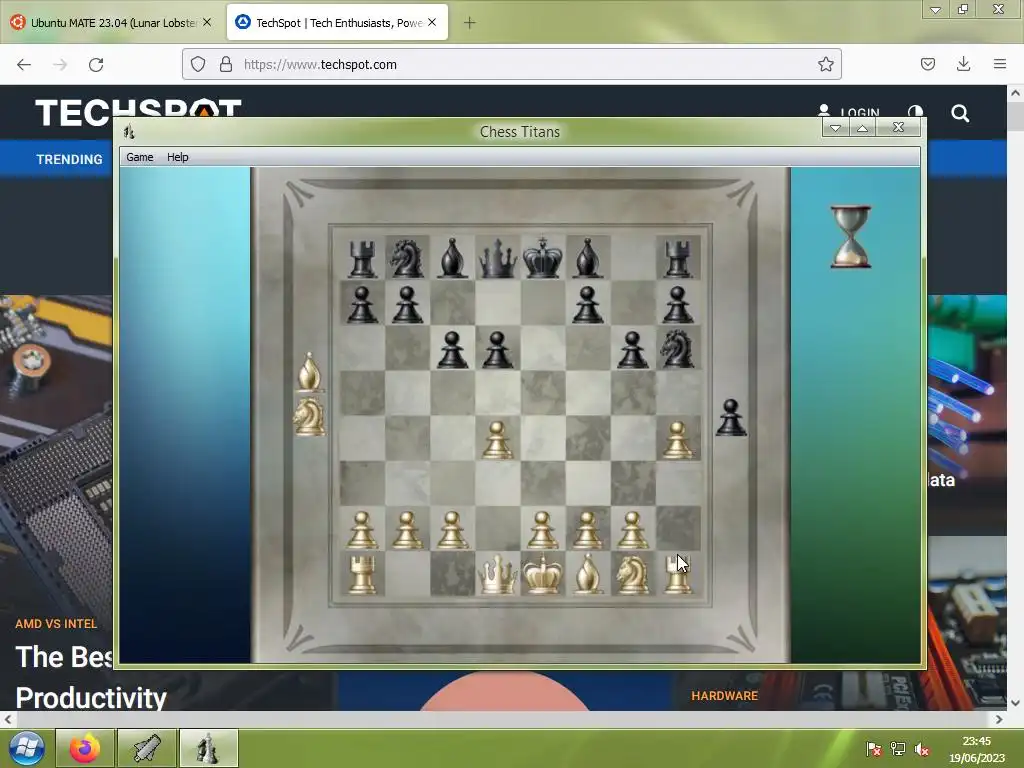Select the black king on e8
The width and height of the screenshot is (1024, 768).
tap(542, 258)
